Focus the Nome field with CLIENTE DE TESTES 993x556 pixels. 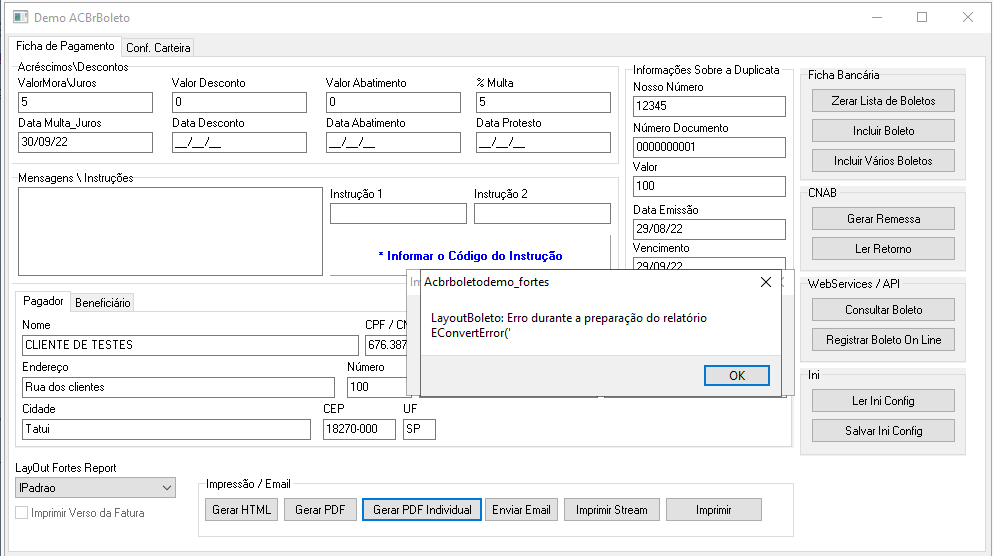tap(190, 345)
